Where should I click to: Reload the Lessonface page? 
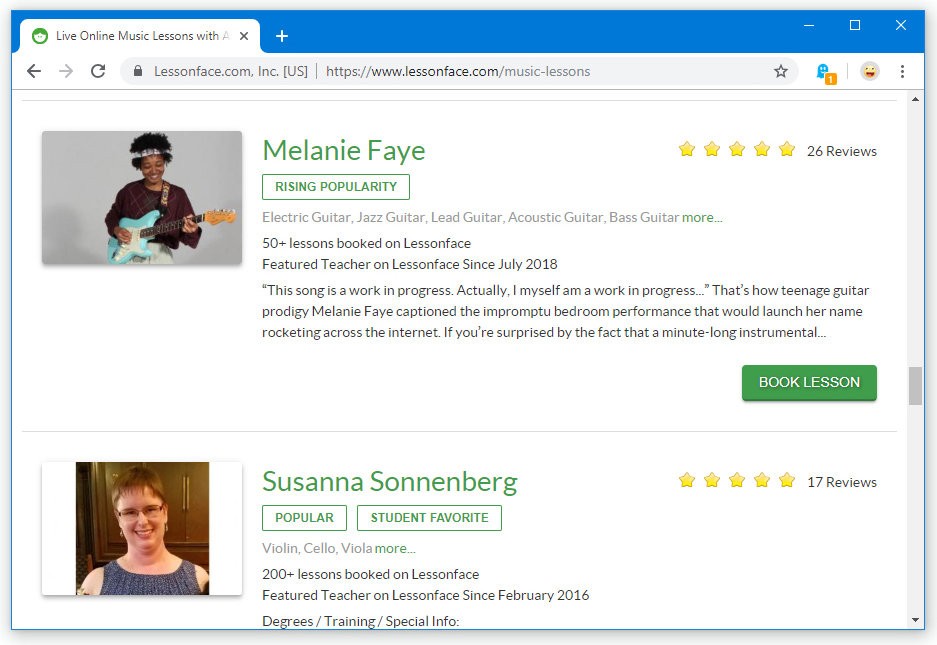98,71
